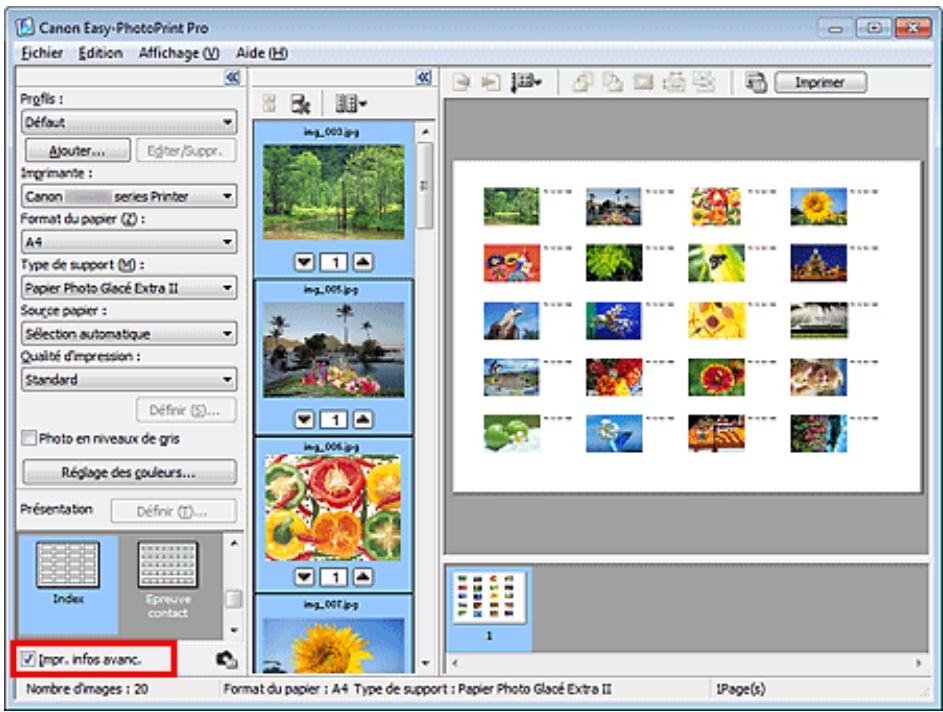Click the grayed dashed-frame toolbar icon
Viewport: 943px width, 712px height.
(674, 82)
